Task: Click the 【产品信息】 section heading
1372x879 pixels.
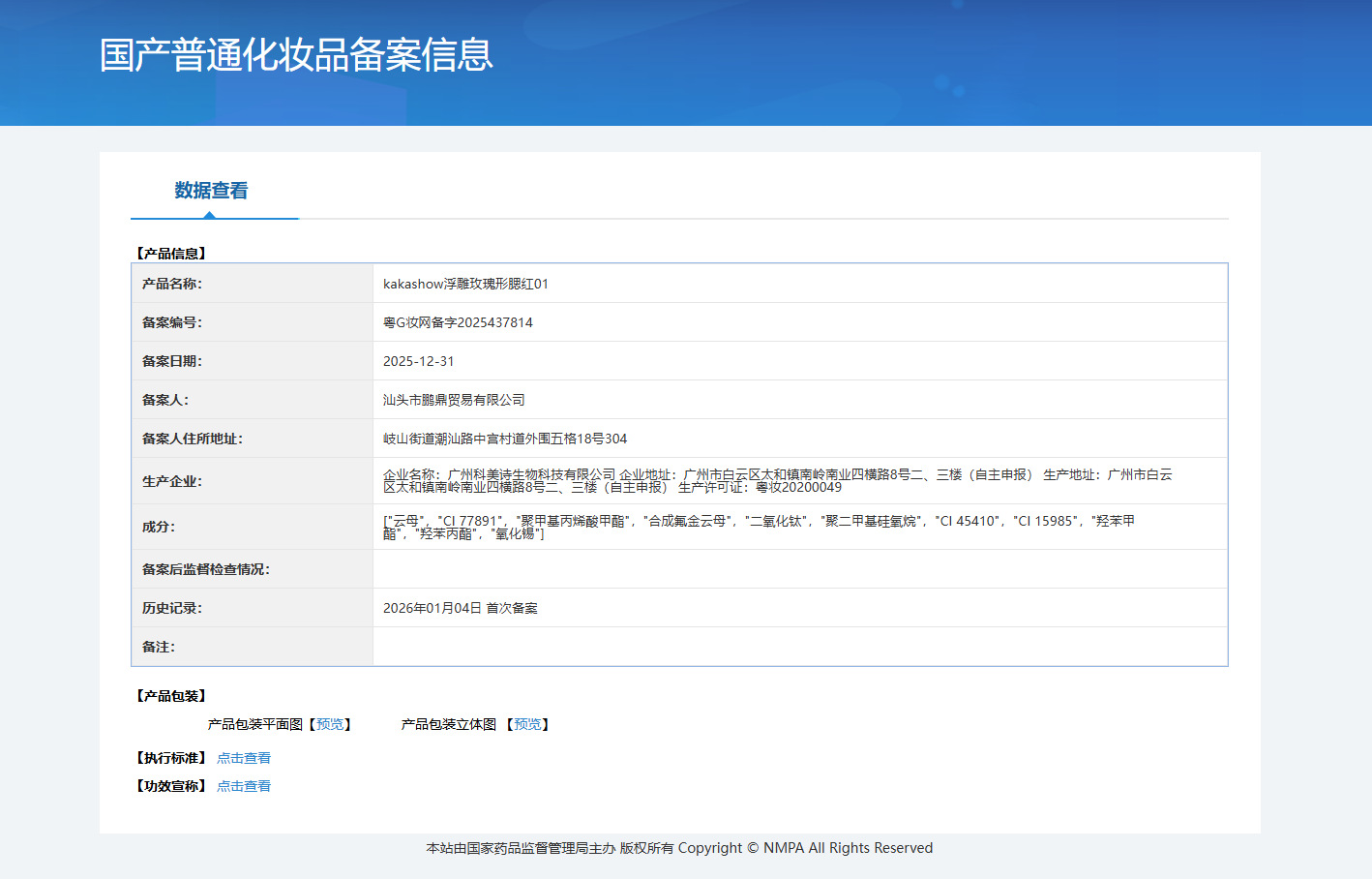Action: point(171,254)
